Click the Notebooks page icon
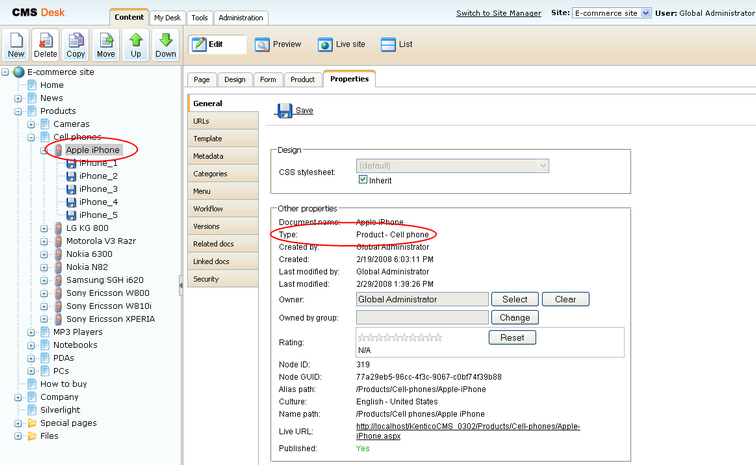This screenshot has height=465, width=756. click(45, 345)
